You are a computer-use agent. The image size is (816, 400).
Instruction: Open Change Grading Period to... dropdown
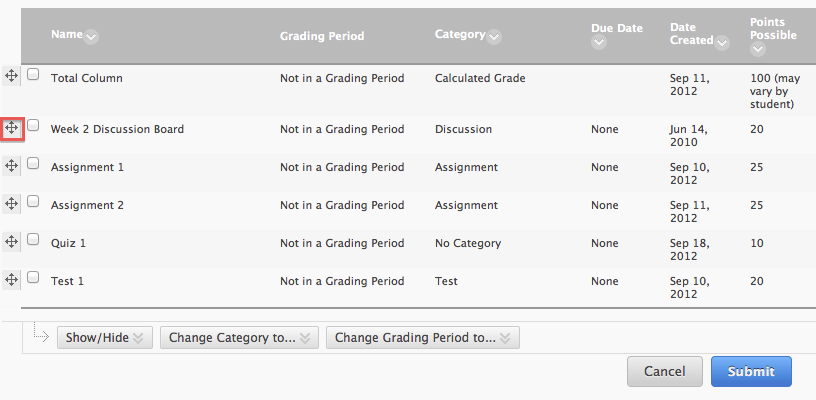(x=422, y=338)
